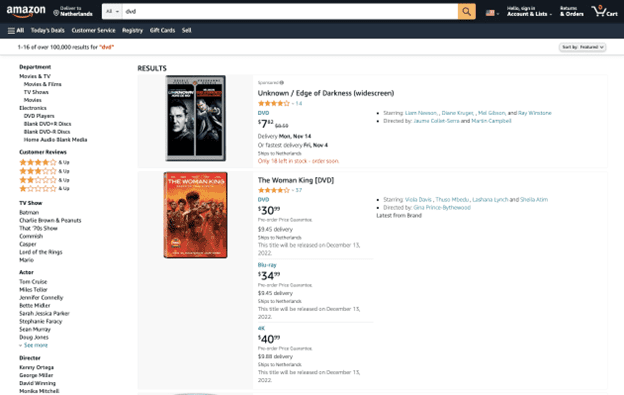Image resolution: width=624 pixels, height=395 pixels.
Task: Click the Unknown / Edge of Darkness cover
Action: 195,118
